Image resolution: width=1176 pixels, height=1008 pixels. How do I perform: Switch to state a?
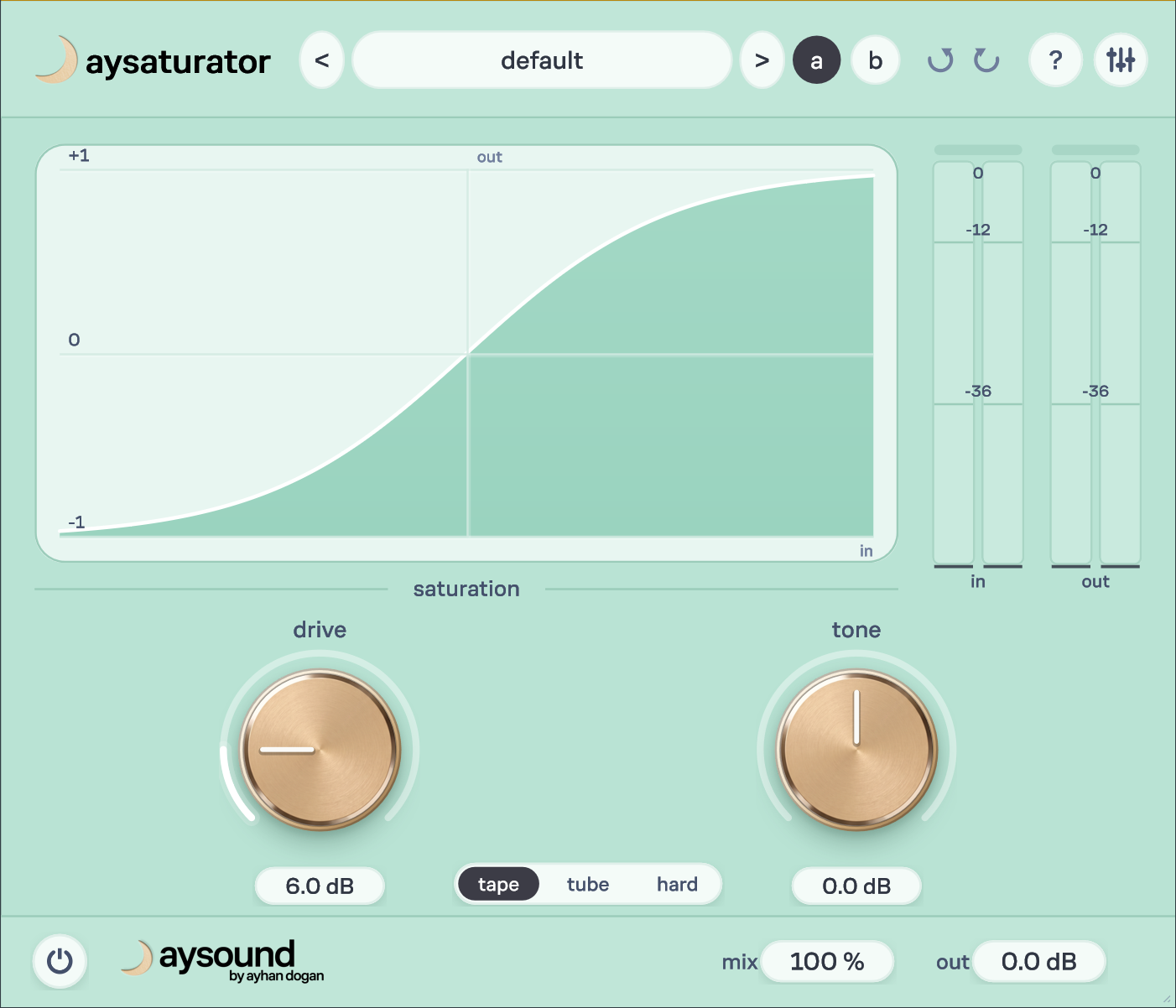tap(816, 60)
